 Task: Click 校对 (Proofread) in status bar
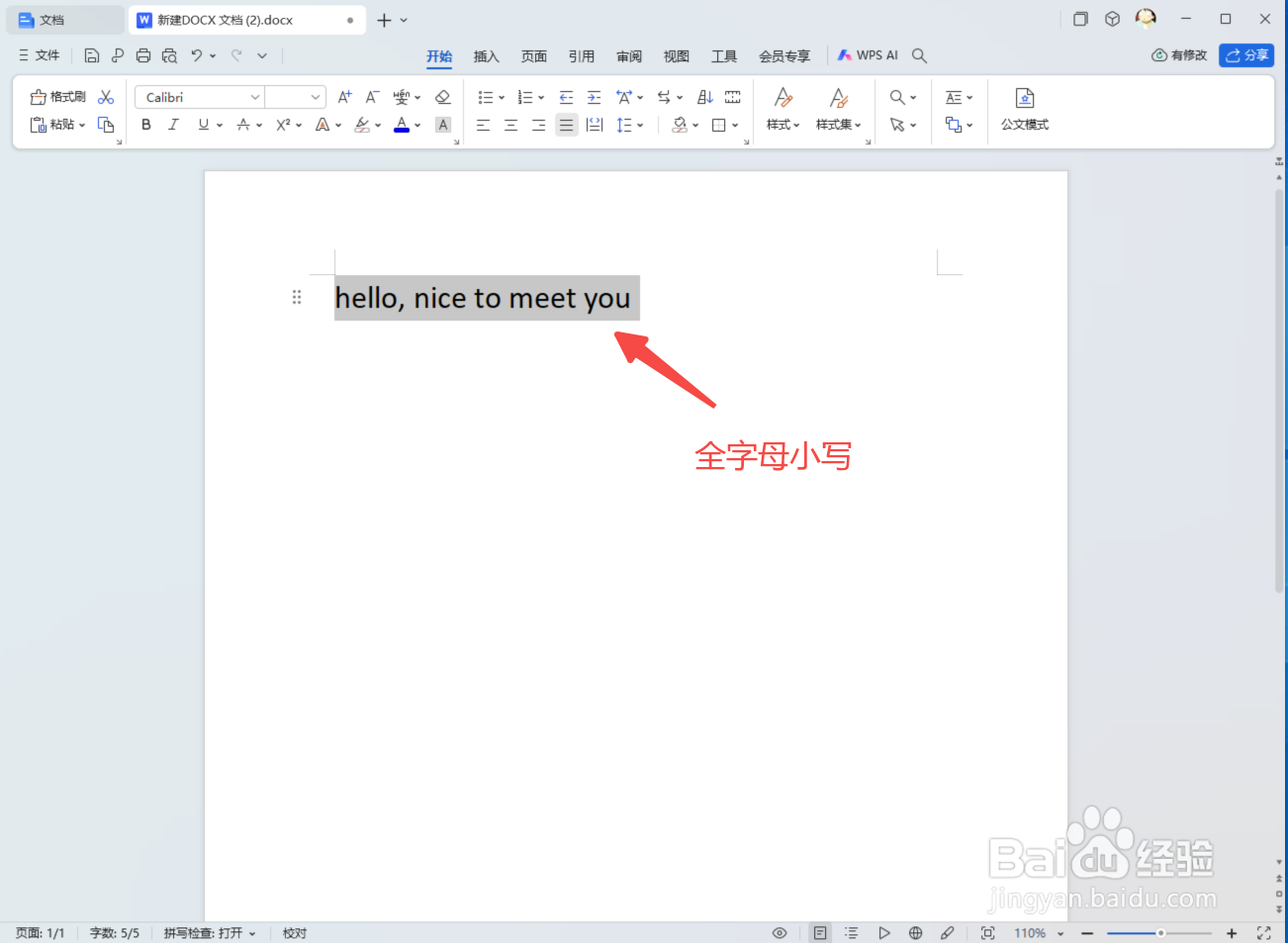(295, 933)
